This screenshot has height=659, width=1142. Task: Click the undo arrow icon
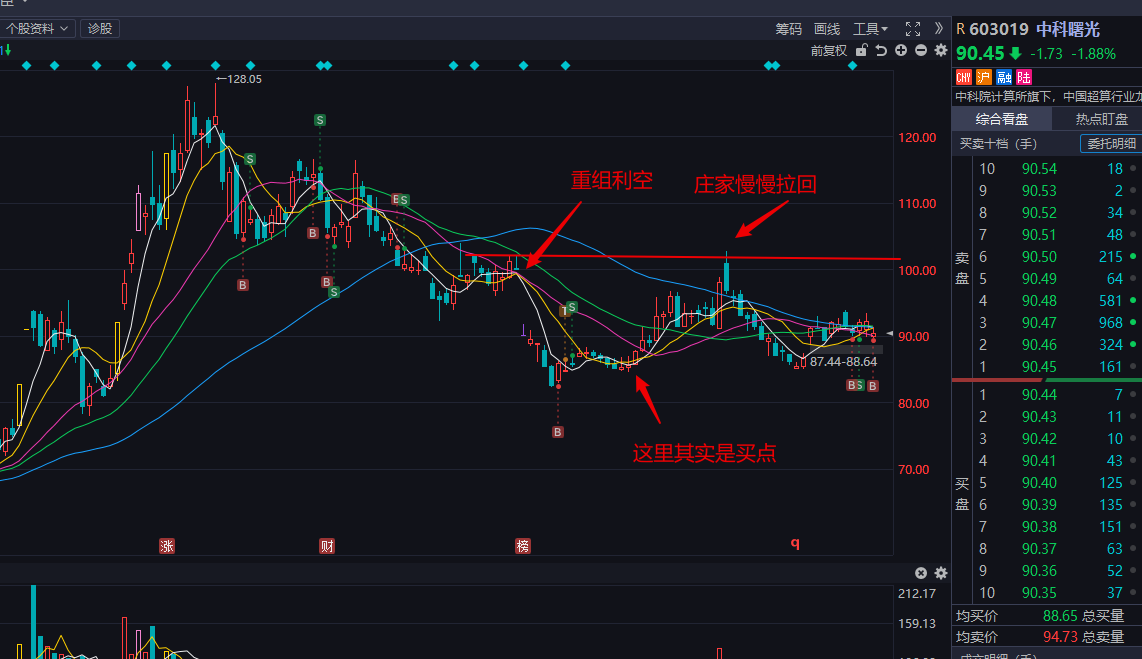pos(881,50)
